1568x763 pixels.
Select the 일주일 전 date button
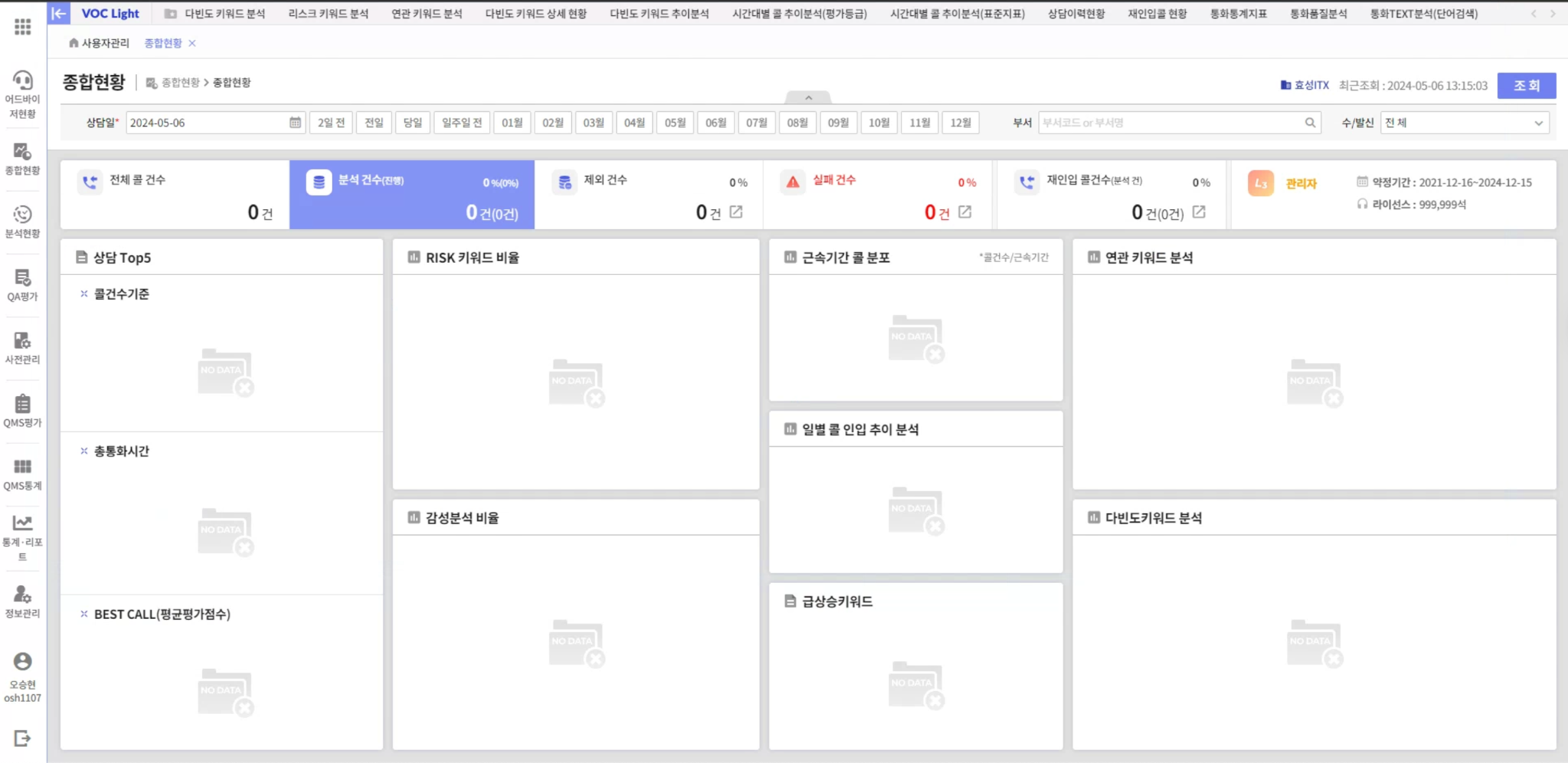[462, 123]
